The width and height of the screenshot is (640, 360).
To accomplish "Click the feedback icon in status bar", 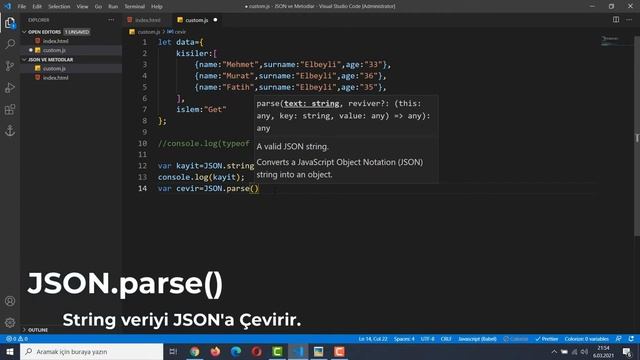I will coord(619,339).
